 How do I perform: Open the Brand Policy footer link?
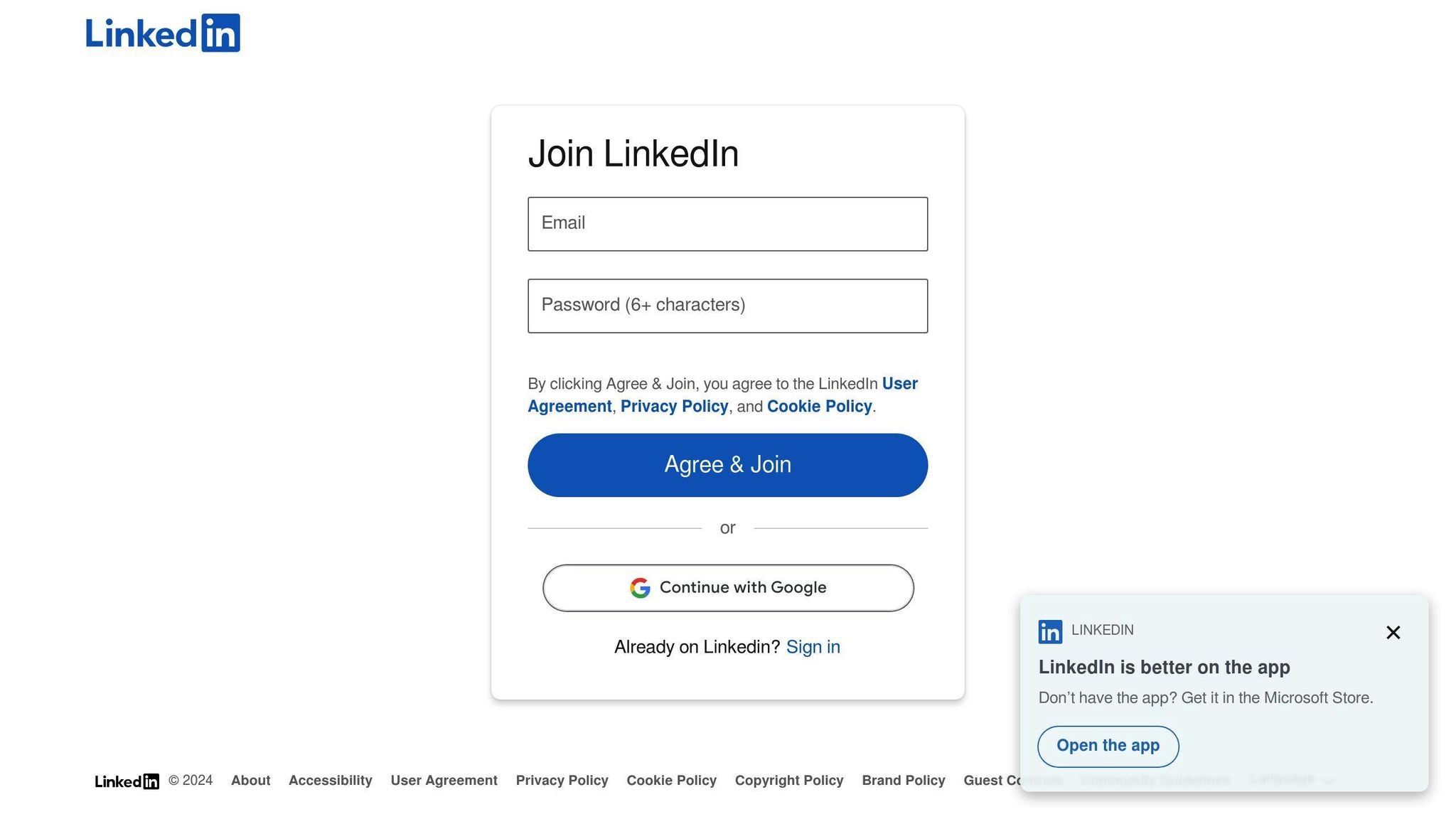(903, 781)
